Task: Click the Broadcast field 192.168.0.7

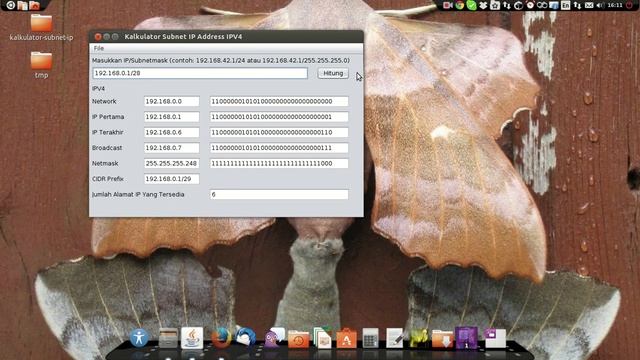Action: [171, 148]
